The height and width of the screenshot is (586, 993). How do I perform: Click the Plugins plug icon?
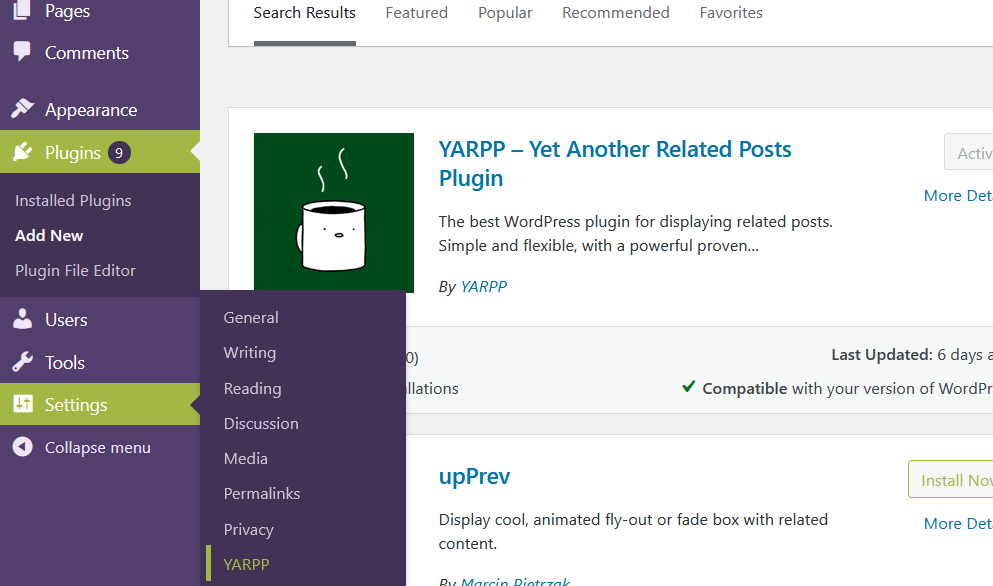click(x=22, y=152)
